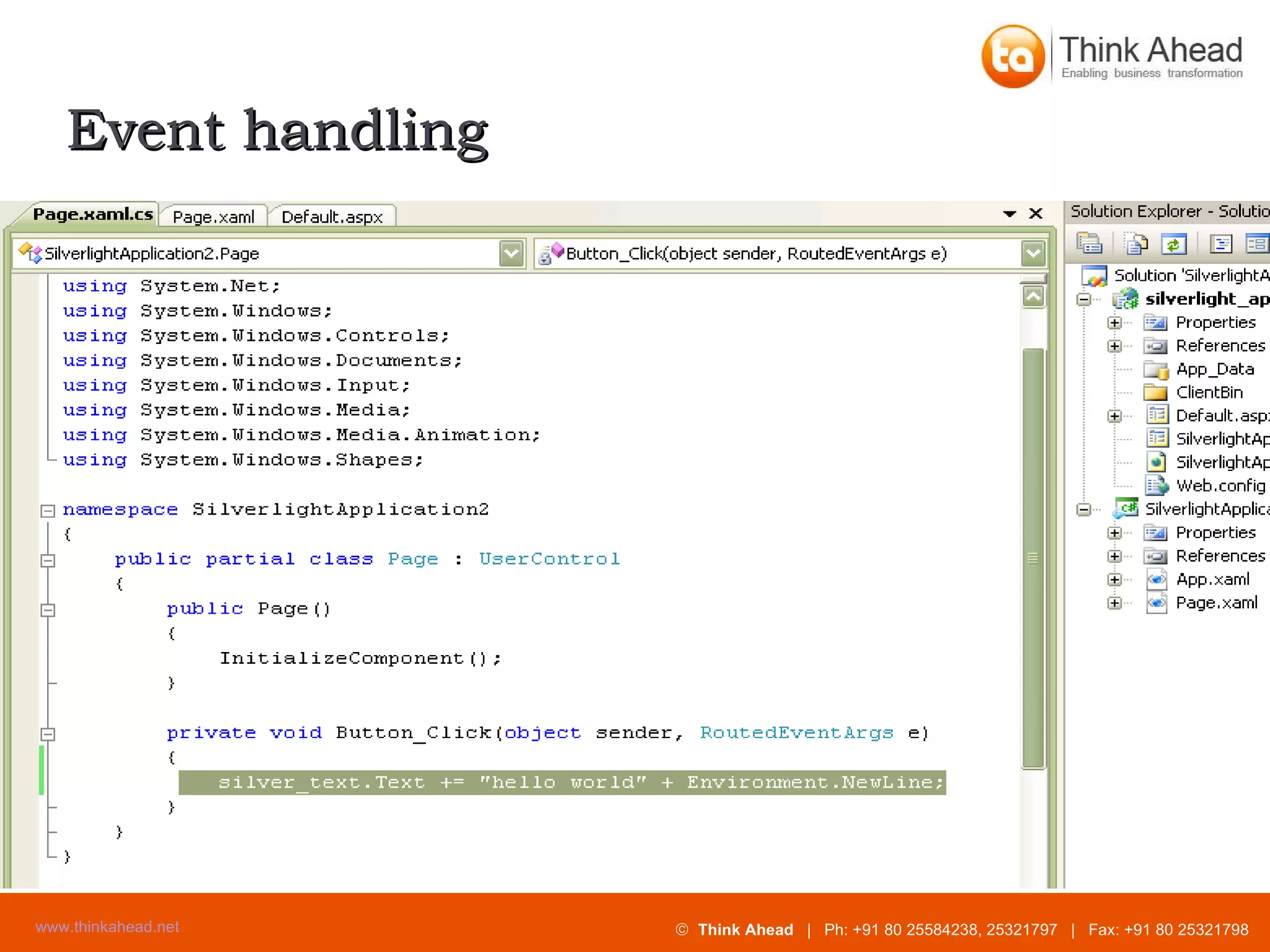The width and height of the screenshot is (1270, 952).
Task: Switch to the Page.xaml.cs tab
Action: pyautogui.click(x=92, y=214)
